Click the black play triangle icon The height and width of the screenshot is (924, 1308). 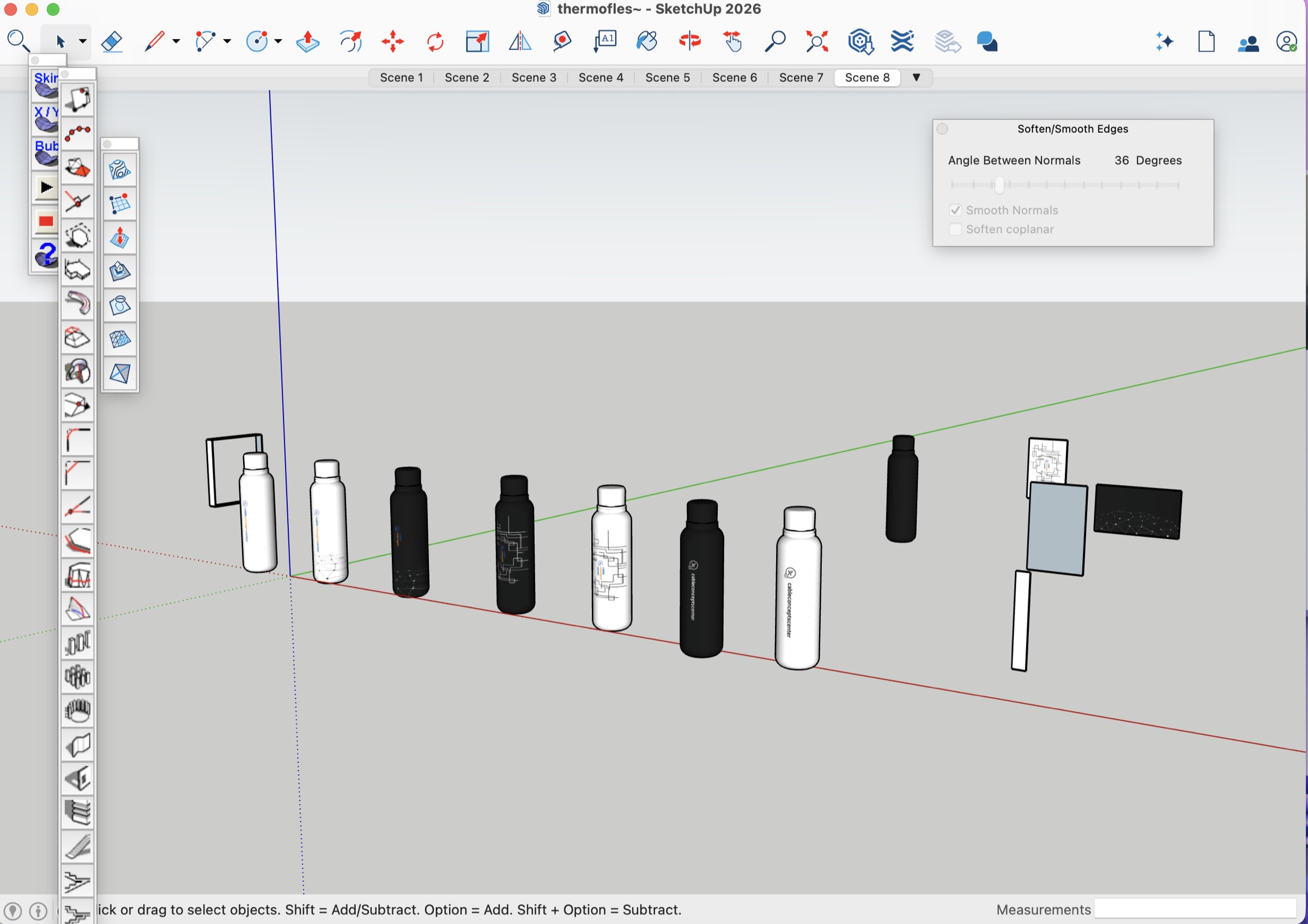pos(46,187)
